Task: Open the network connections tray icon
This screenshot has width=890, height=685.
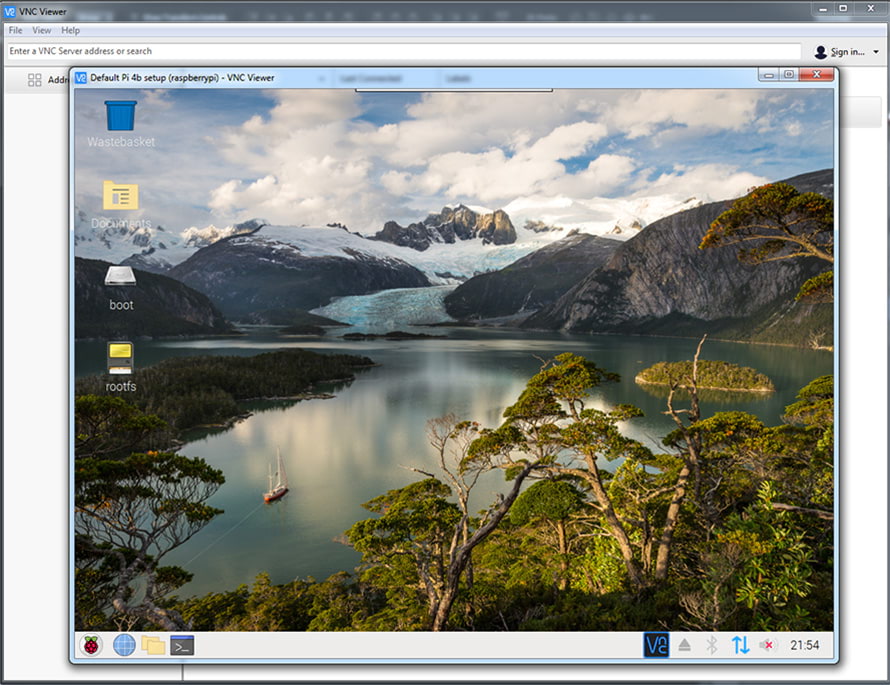Action: [740, 645]
